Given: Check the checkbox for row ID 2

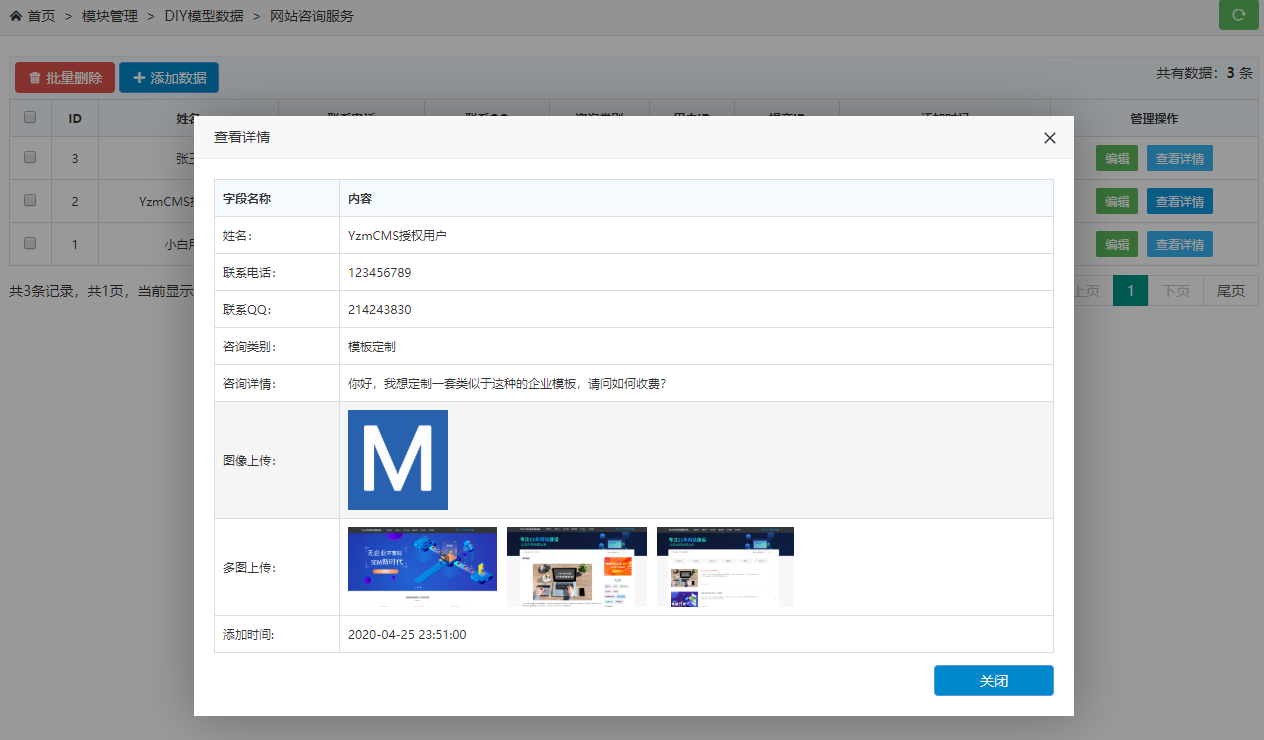Looking at the screenshot, I should tap(30, 201).
